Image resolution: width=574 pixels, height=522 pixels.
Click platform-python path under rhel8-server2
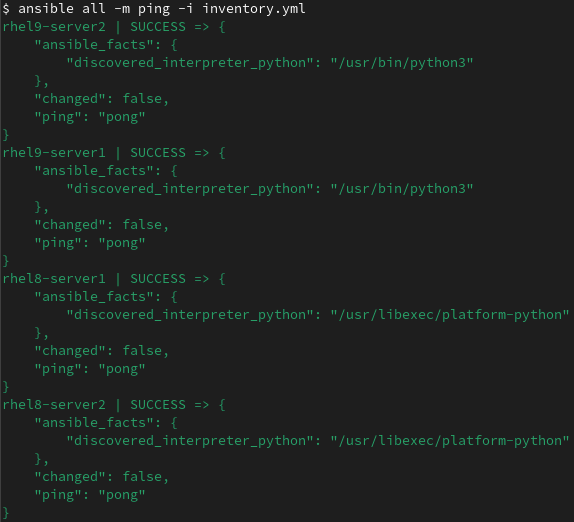pos(450,441)
